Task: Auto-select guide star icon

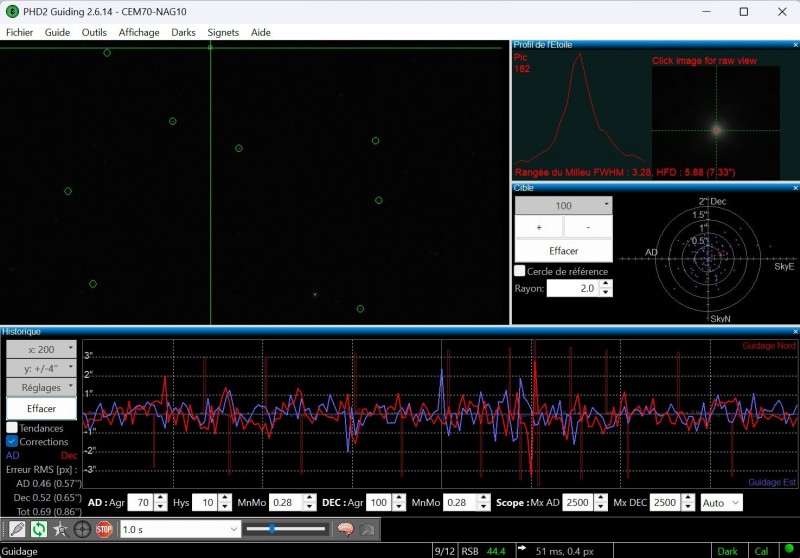Action: coord(60,529)
